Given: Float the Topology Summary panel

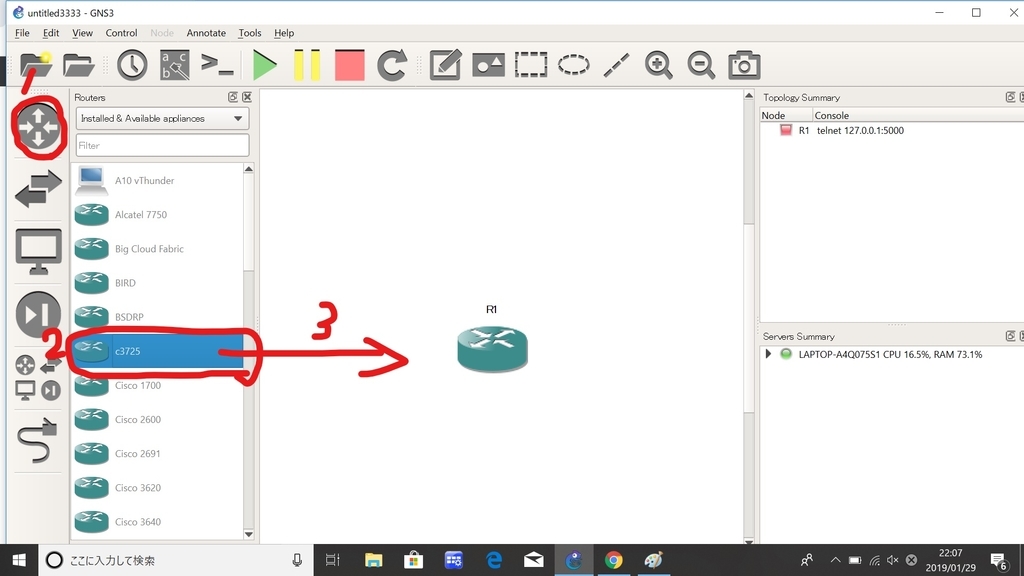Looking at the screenshot, I should click(x=1010, y=97).
